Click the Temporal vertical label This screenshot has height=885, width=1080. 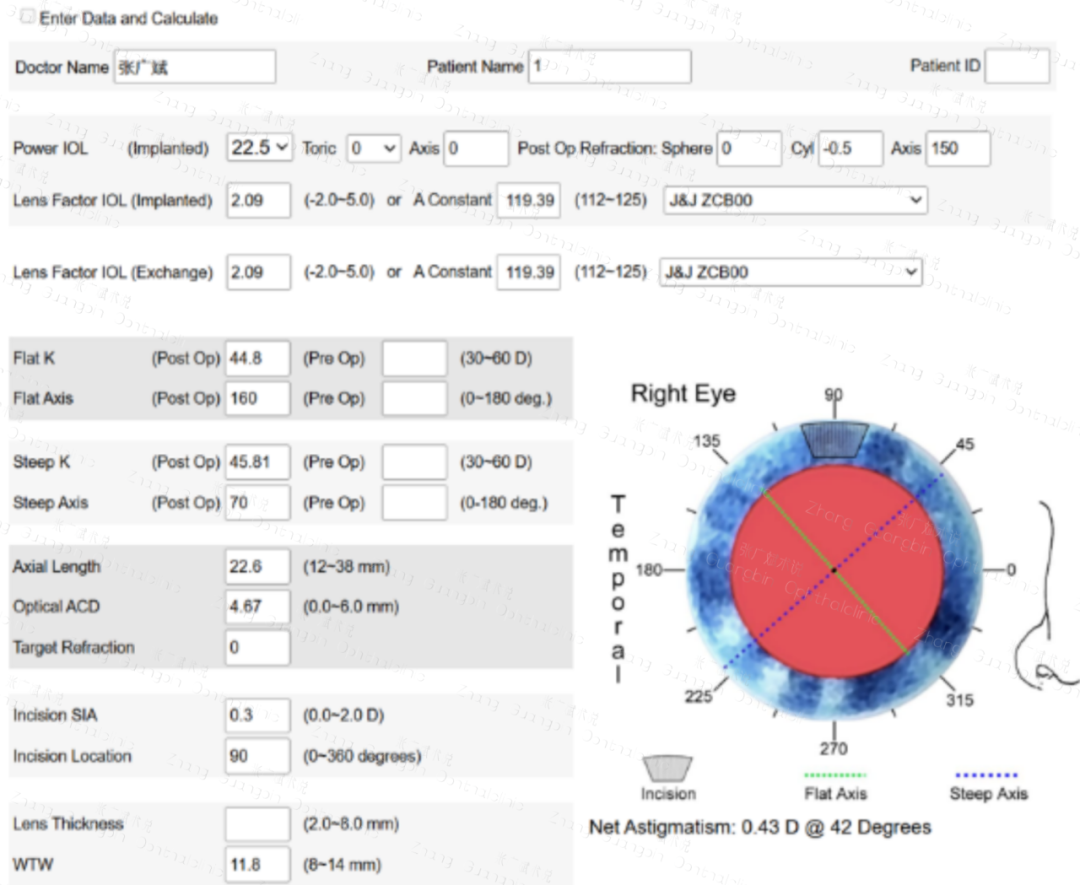[x=618, y=589]
